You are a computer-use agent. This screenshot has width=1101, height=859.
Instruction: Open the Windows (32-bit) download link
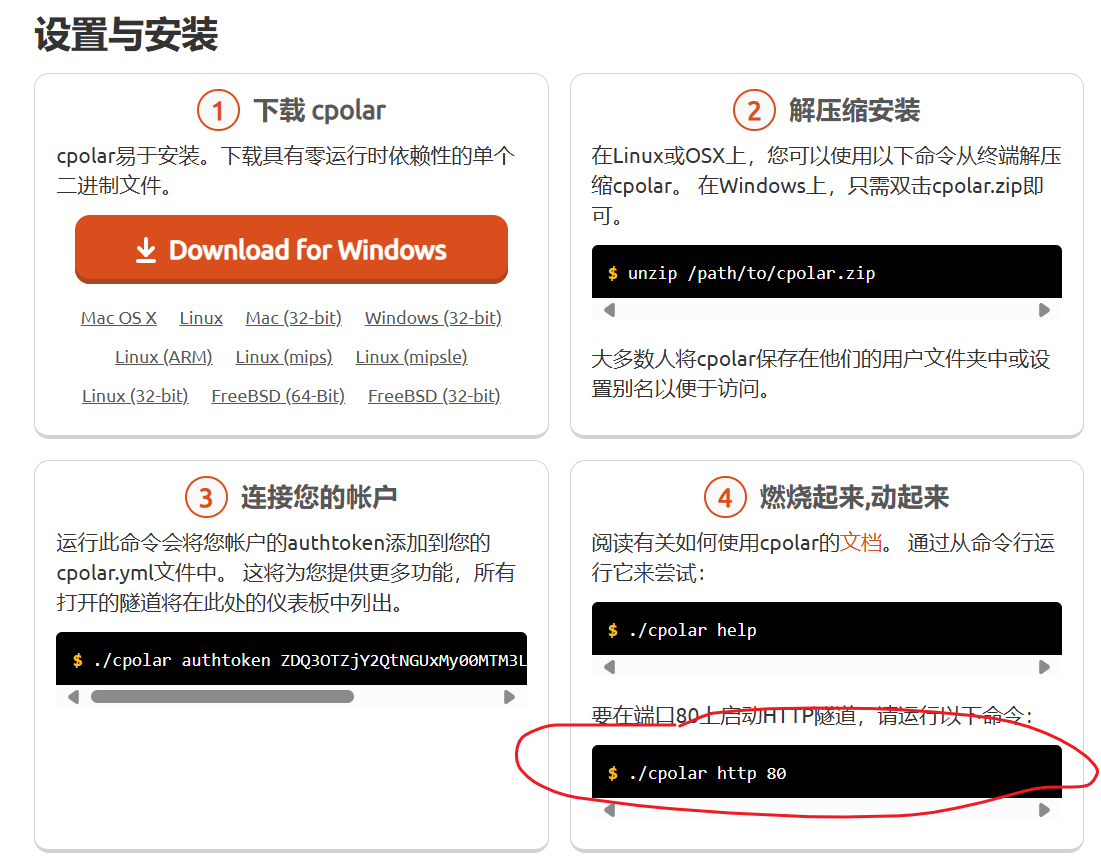[x=432, y=317]
